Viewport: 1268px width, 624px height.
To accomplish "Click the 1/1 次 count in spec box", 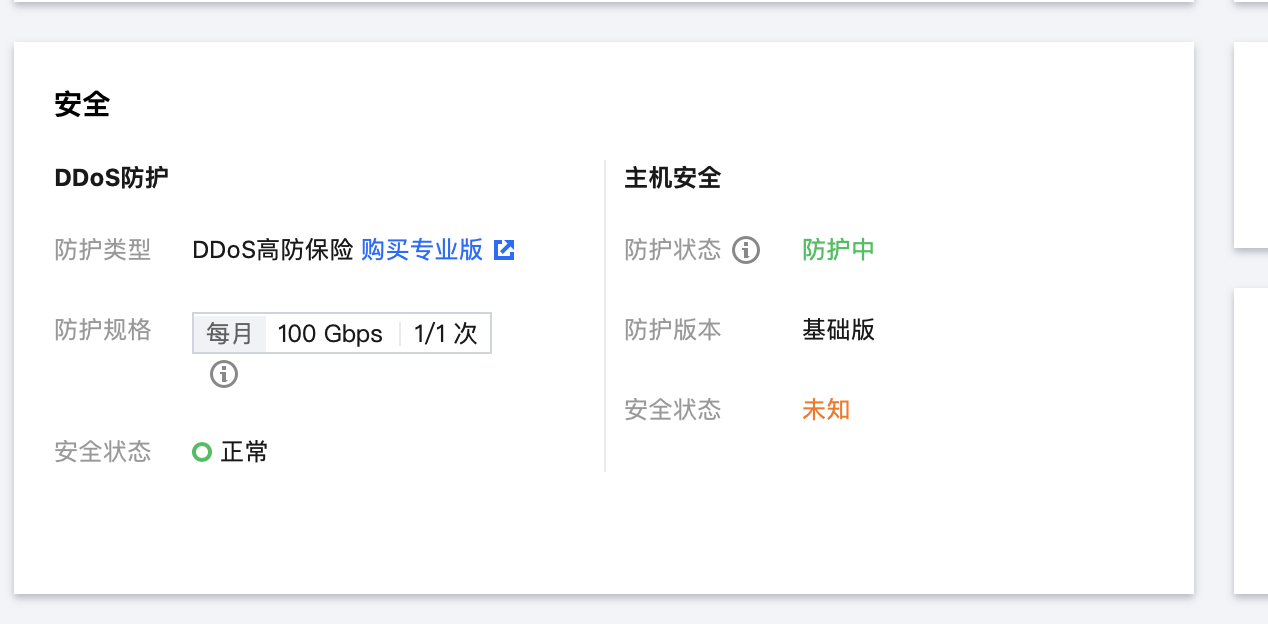I will (x=445, y=334).
